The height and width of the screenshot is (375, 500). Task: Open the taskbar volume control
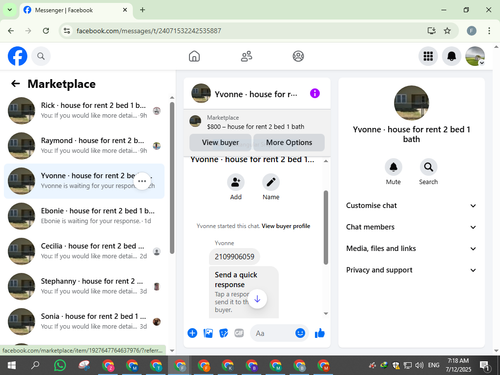click(419, 365)
